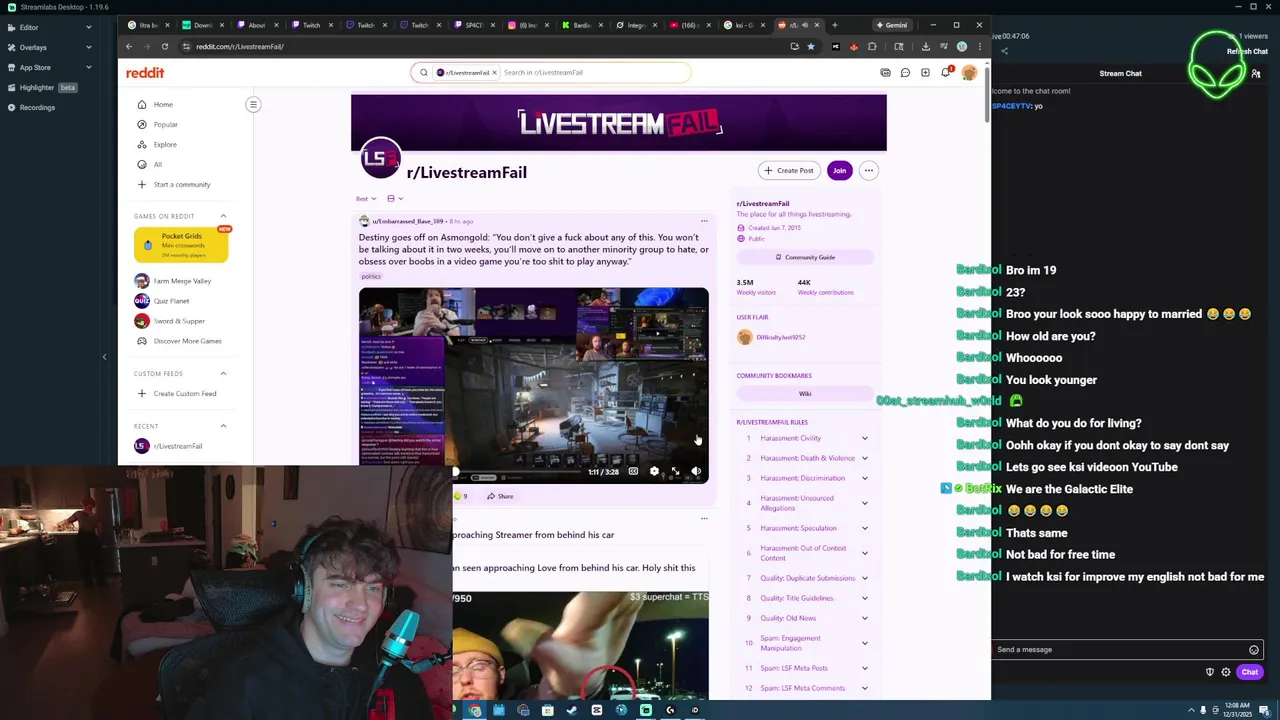This screenshot has width=1280, height=720.
Task: Open emoji picker in chat message box
Action: click(1254, 650)
